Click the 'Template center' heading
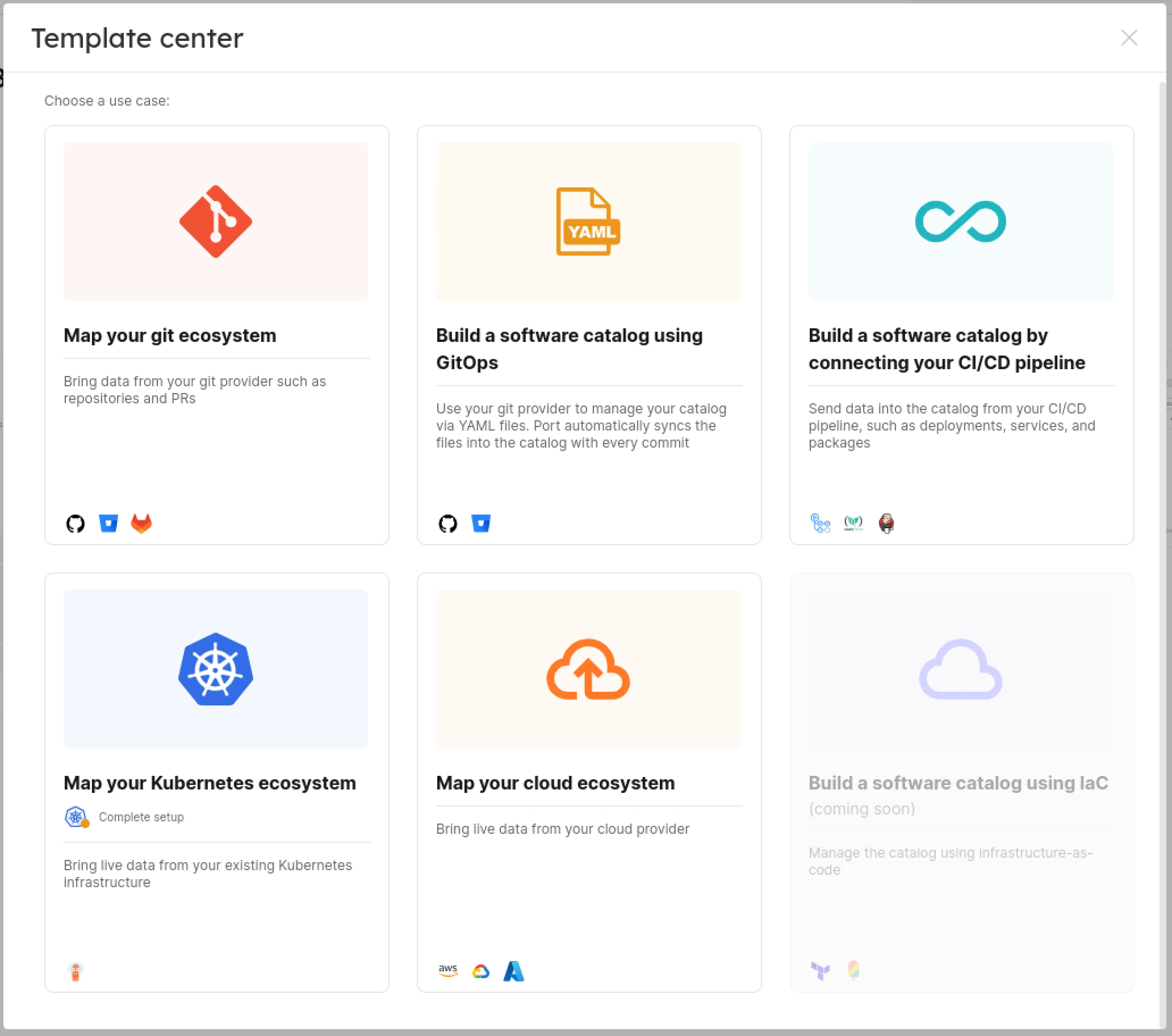The height and width of the screenshot is (1036, 1172). (x=137, y=39)
